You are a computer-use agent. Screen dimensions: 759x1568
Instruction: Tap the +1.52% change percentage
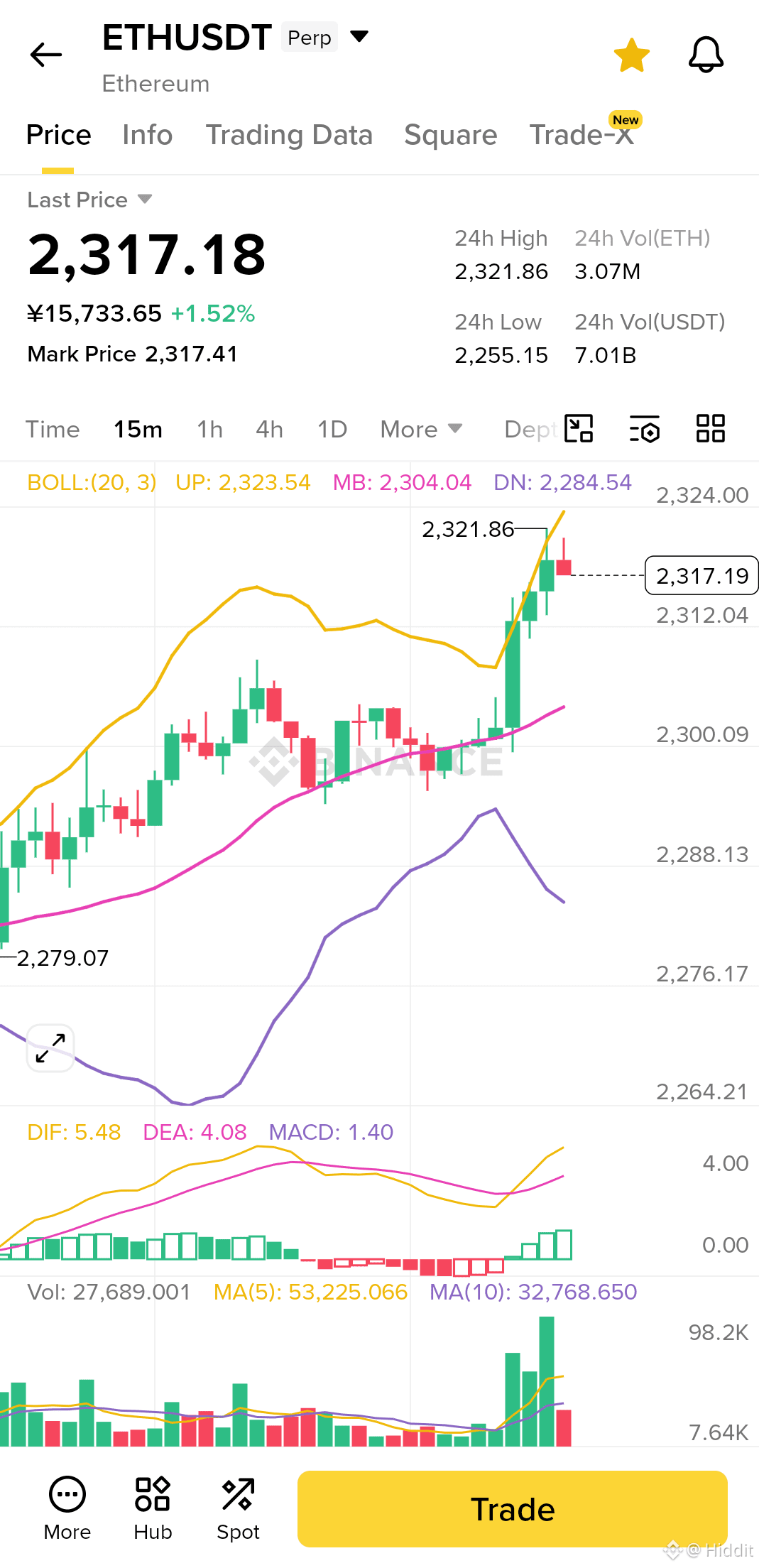point(213,313)
